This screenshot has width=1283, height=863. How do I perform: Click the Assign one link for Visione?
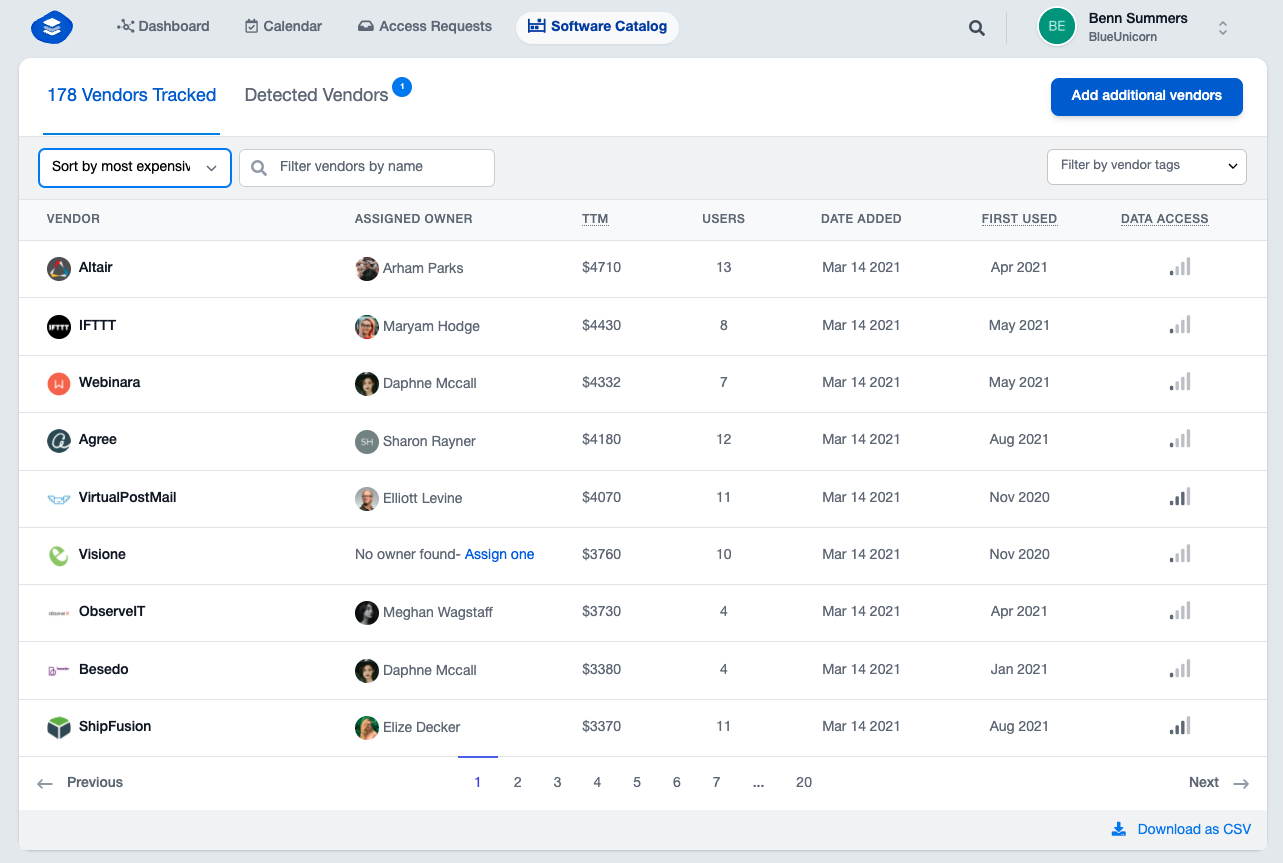pos(499,554)
